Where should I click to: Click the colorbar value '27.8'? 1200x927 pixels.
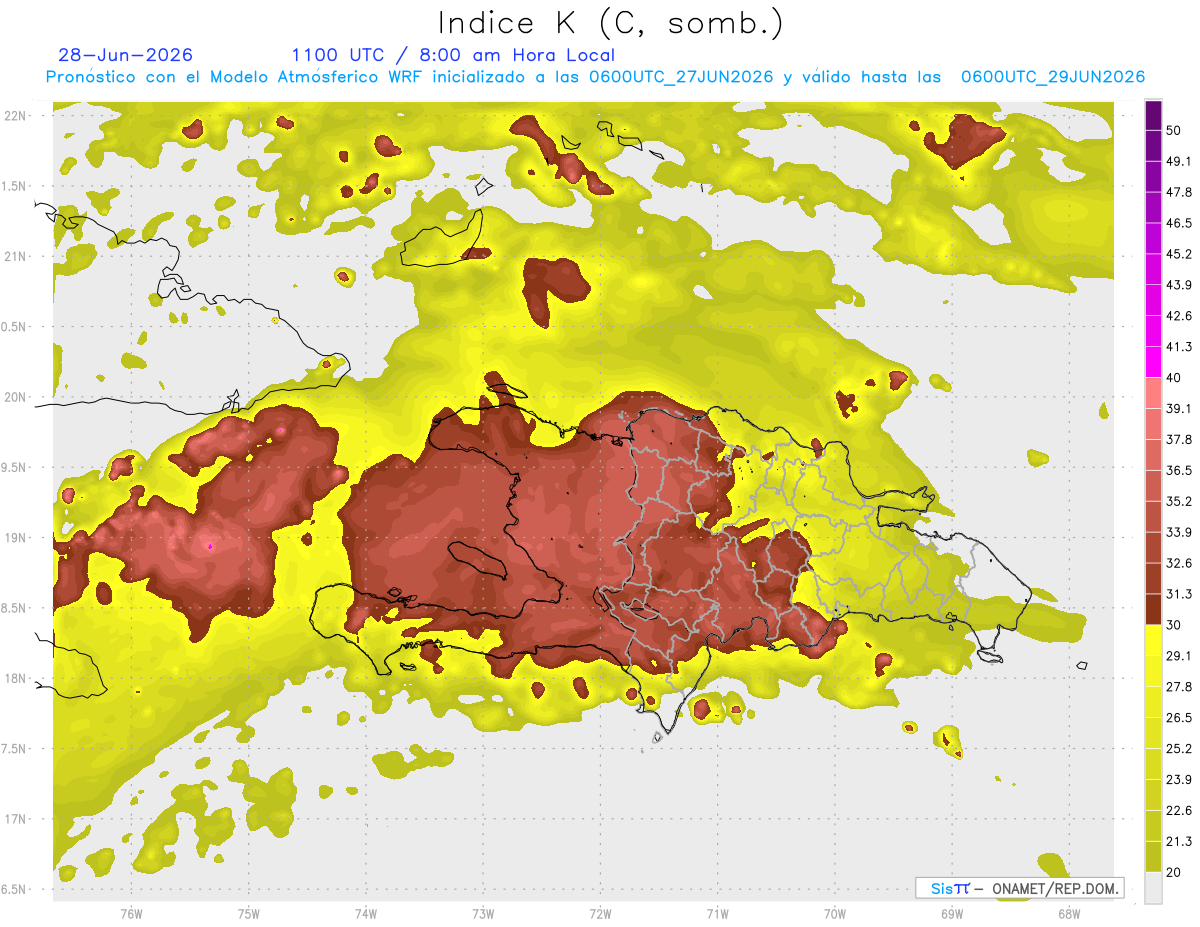(x=1179, y=686)
